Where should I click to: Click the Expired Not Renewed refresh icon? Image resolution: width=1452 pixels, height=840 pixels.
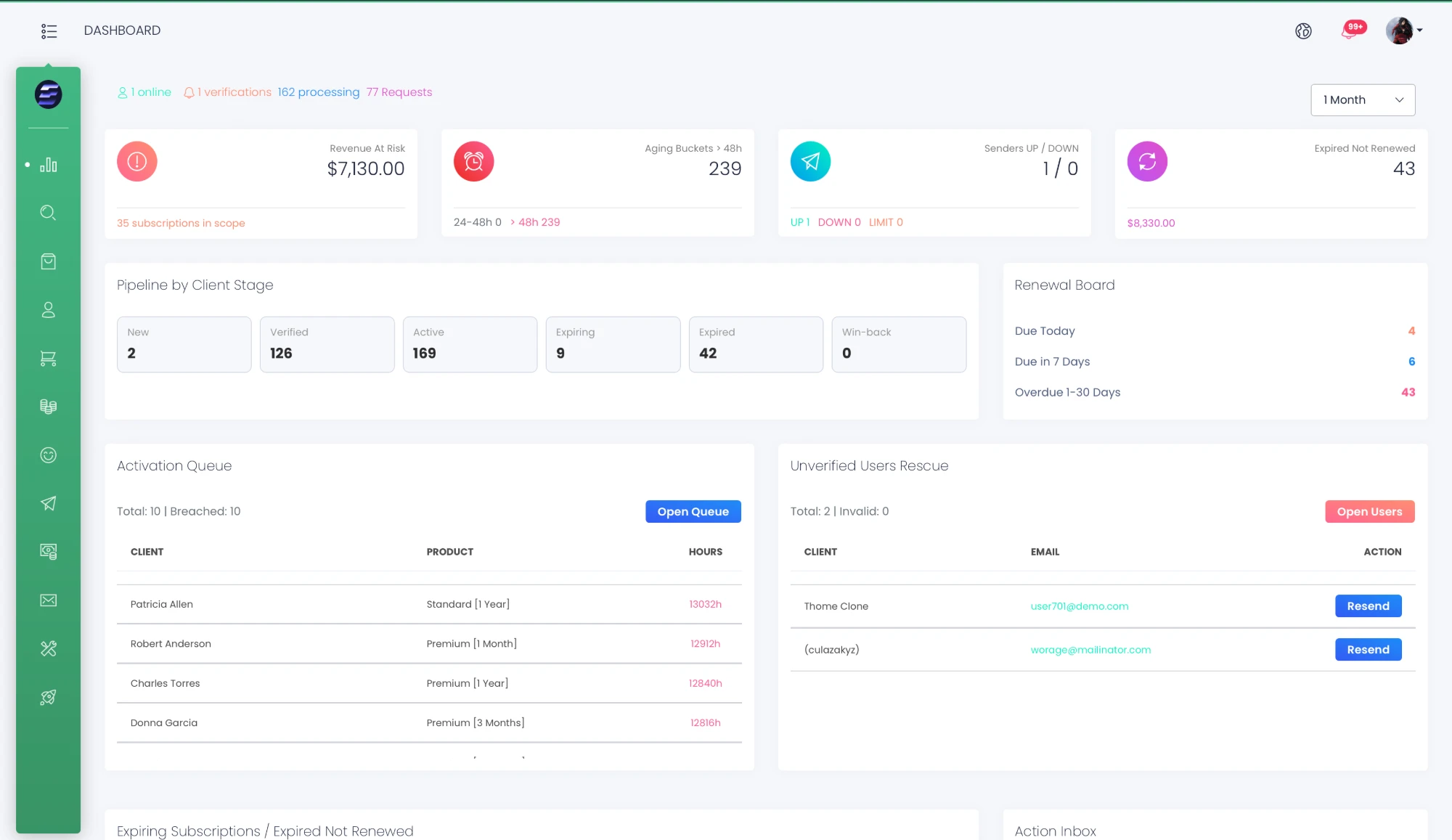pos(1148,161)
